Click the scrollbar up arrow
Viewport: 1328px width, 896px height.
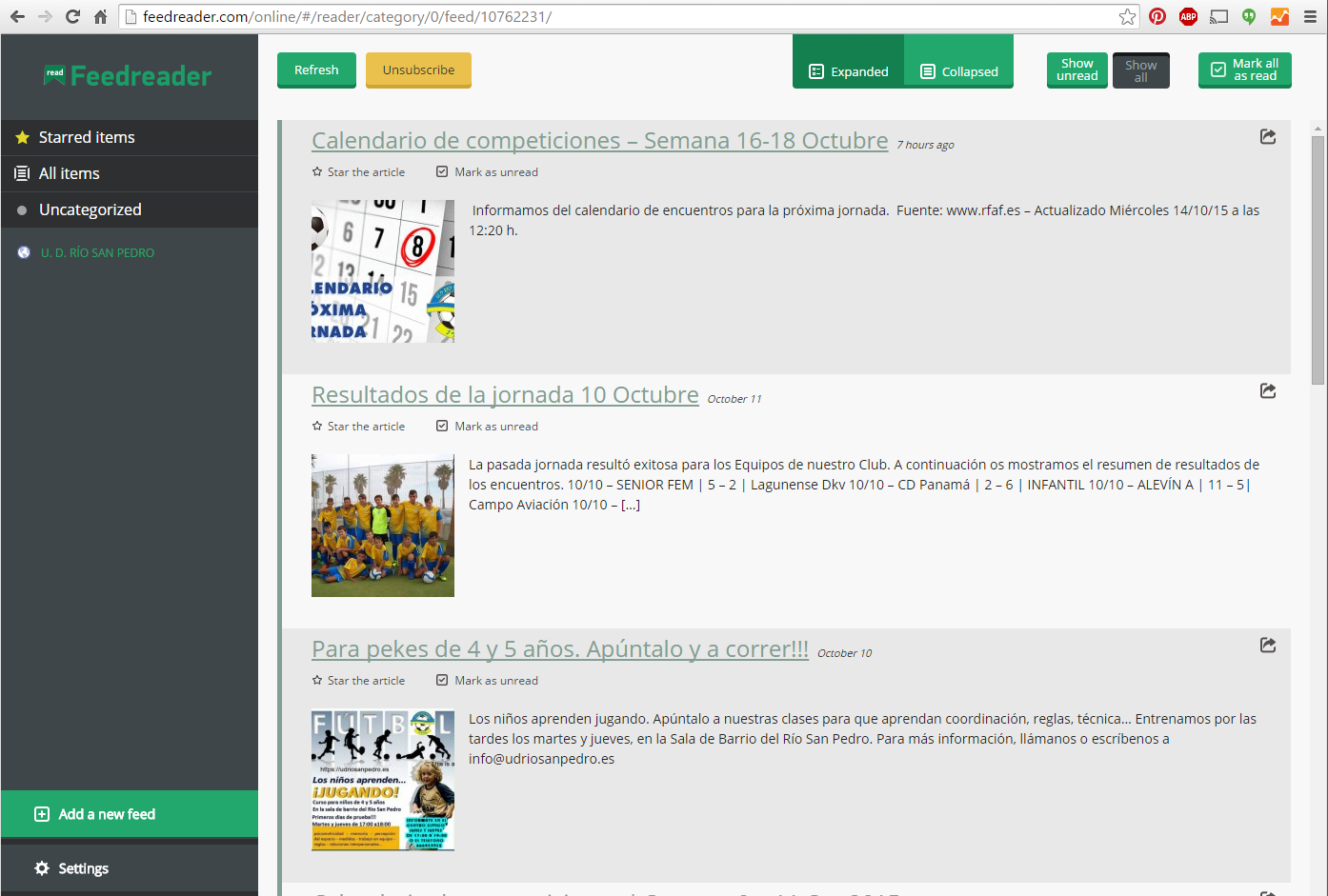point(1318,129)
